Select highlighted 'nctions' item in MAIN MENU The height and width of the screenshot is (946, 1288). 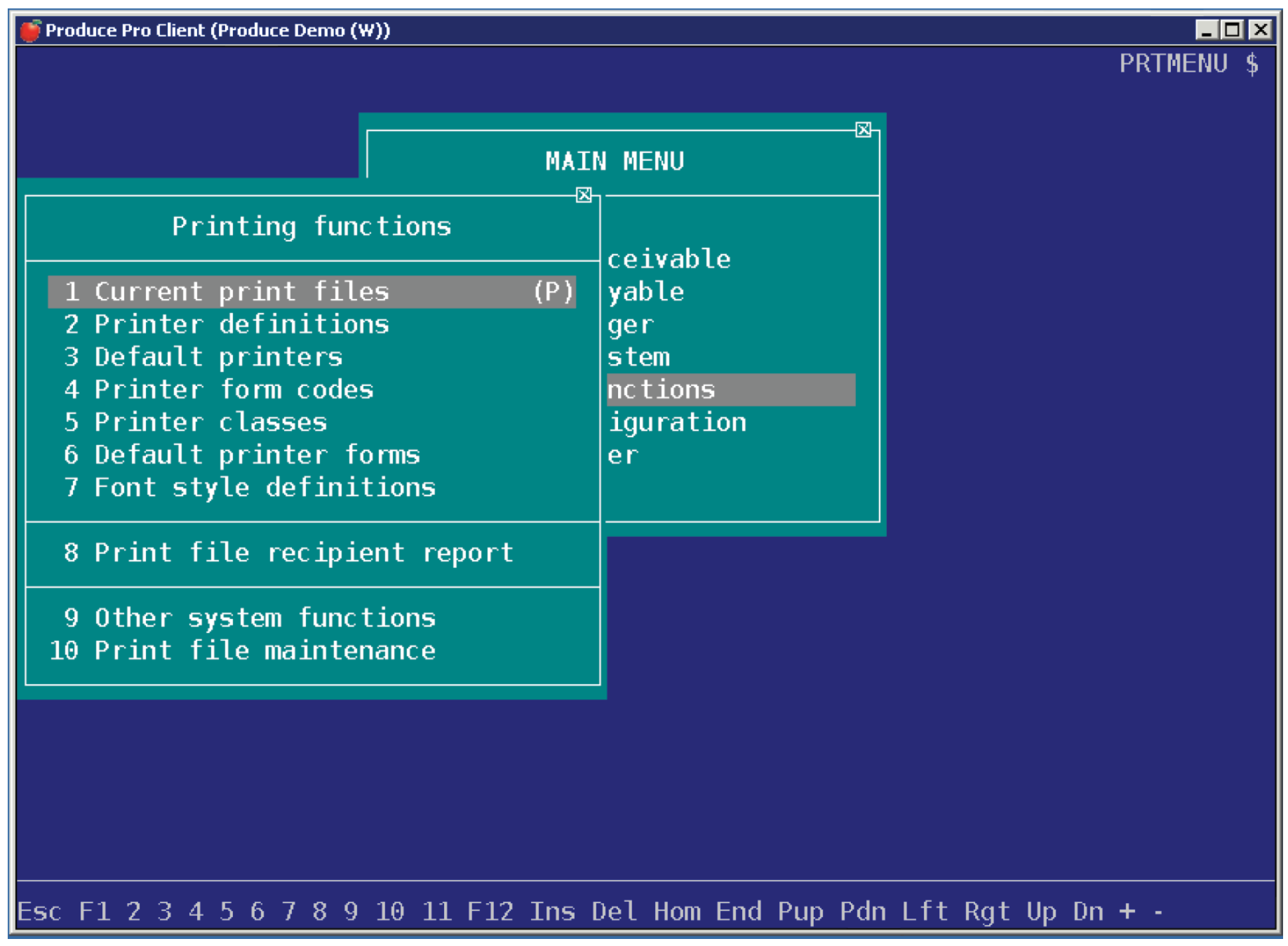click(731, 389)
